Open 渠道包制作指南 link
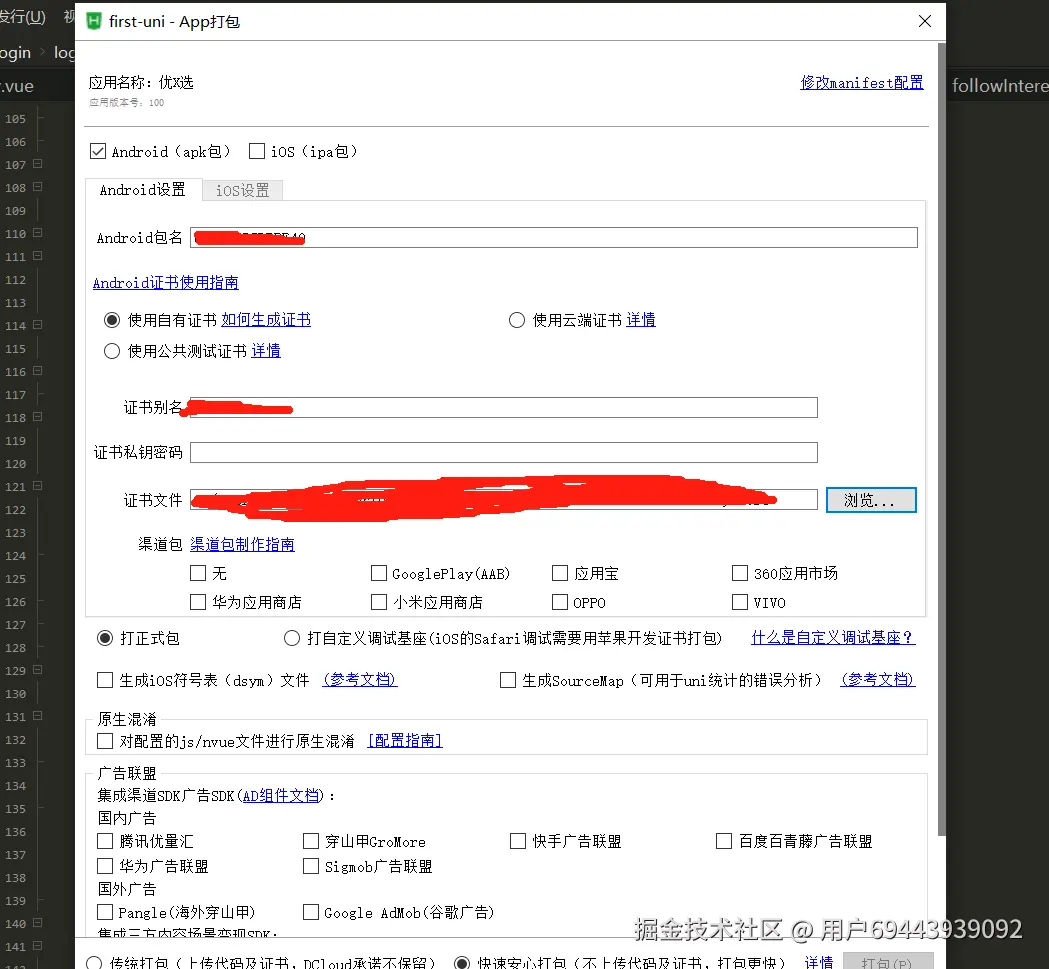The height and width of the screenshot is (969, 1049). point(242,545)
